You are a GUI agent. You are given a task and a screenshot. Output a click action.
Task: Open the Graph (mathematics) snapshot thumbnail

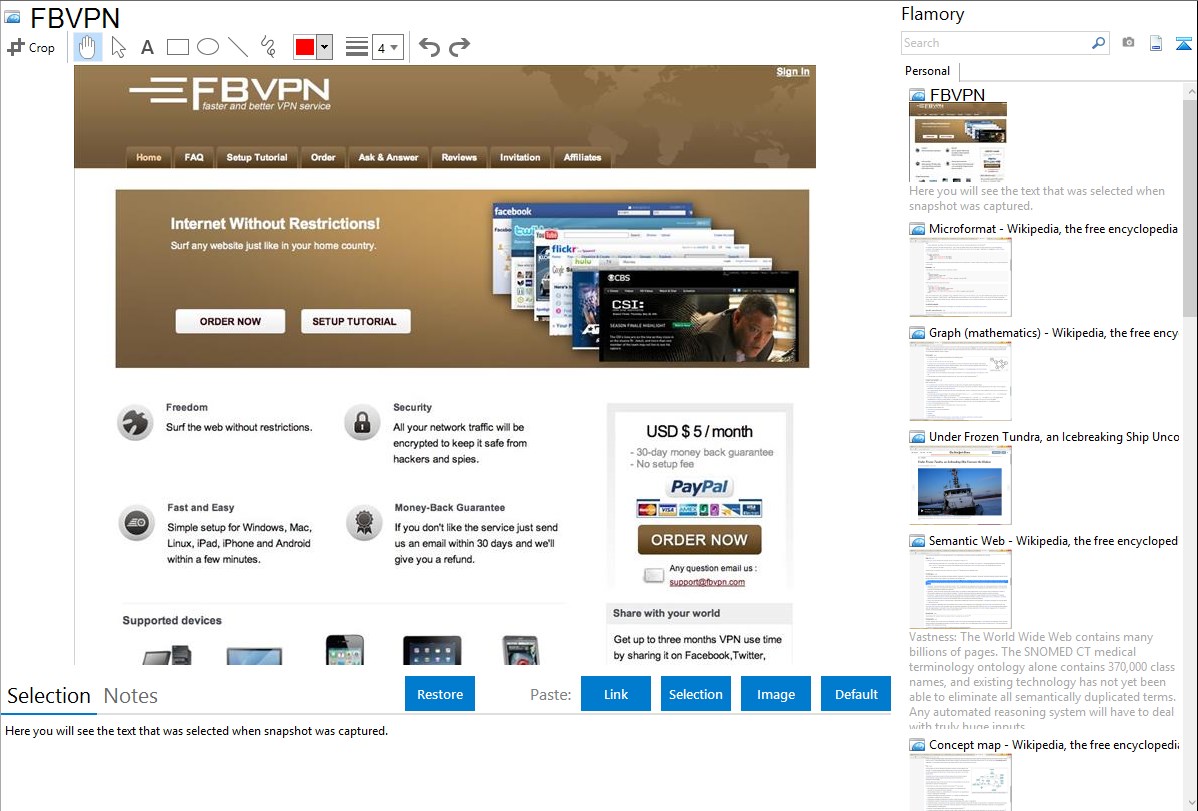(x=960, y=381)
